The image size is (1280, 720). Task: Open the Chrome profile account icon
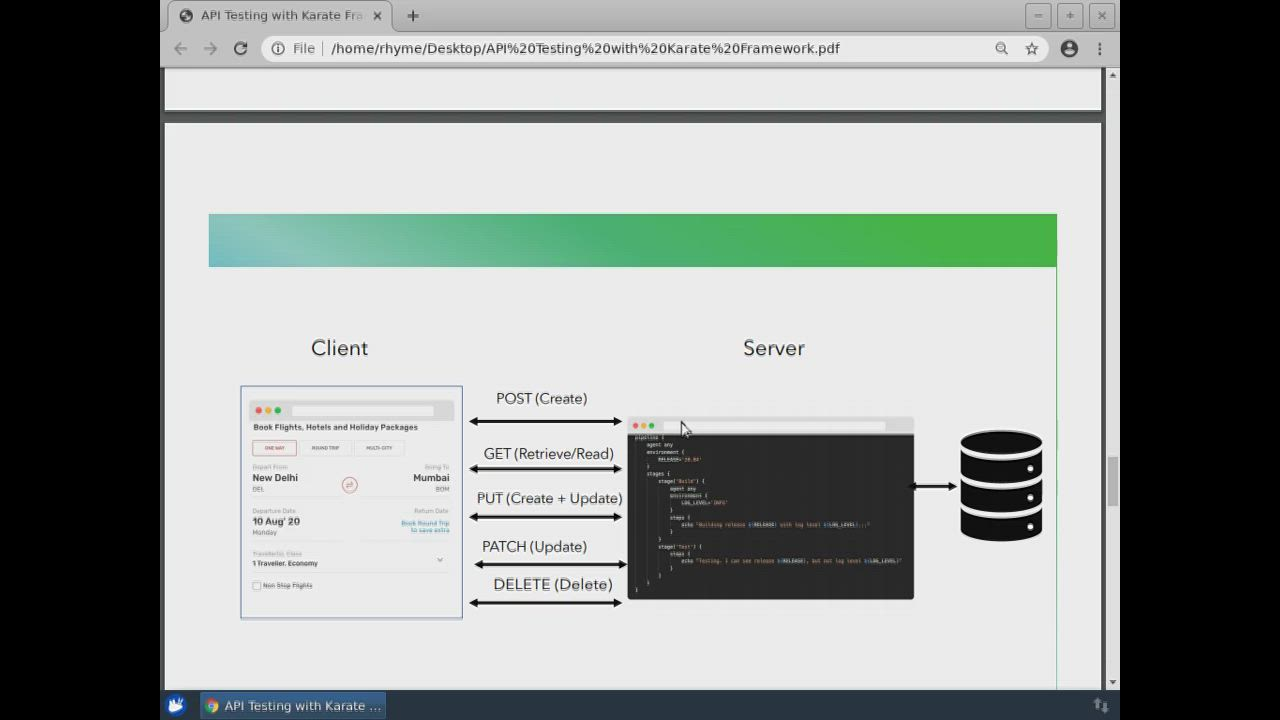(x=1069, y=48)
